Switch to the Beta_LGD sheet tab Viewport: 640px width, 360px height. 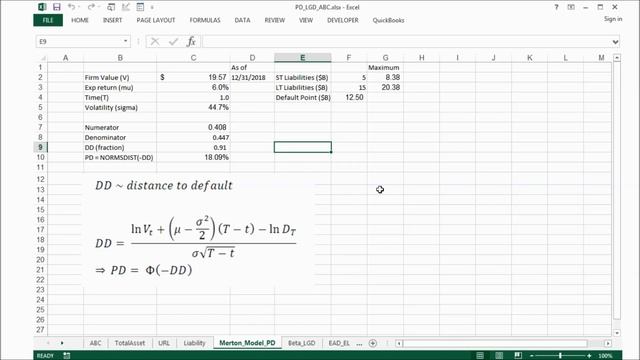tap(301, 343)
